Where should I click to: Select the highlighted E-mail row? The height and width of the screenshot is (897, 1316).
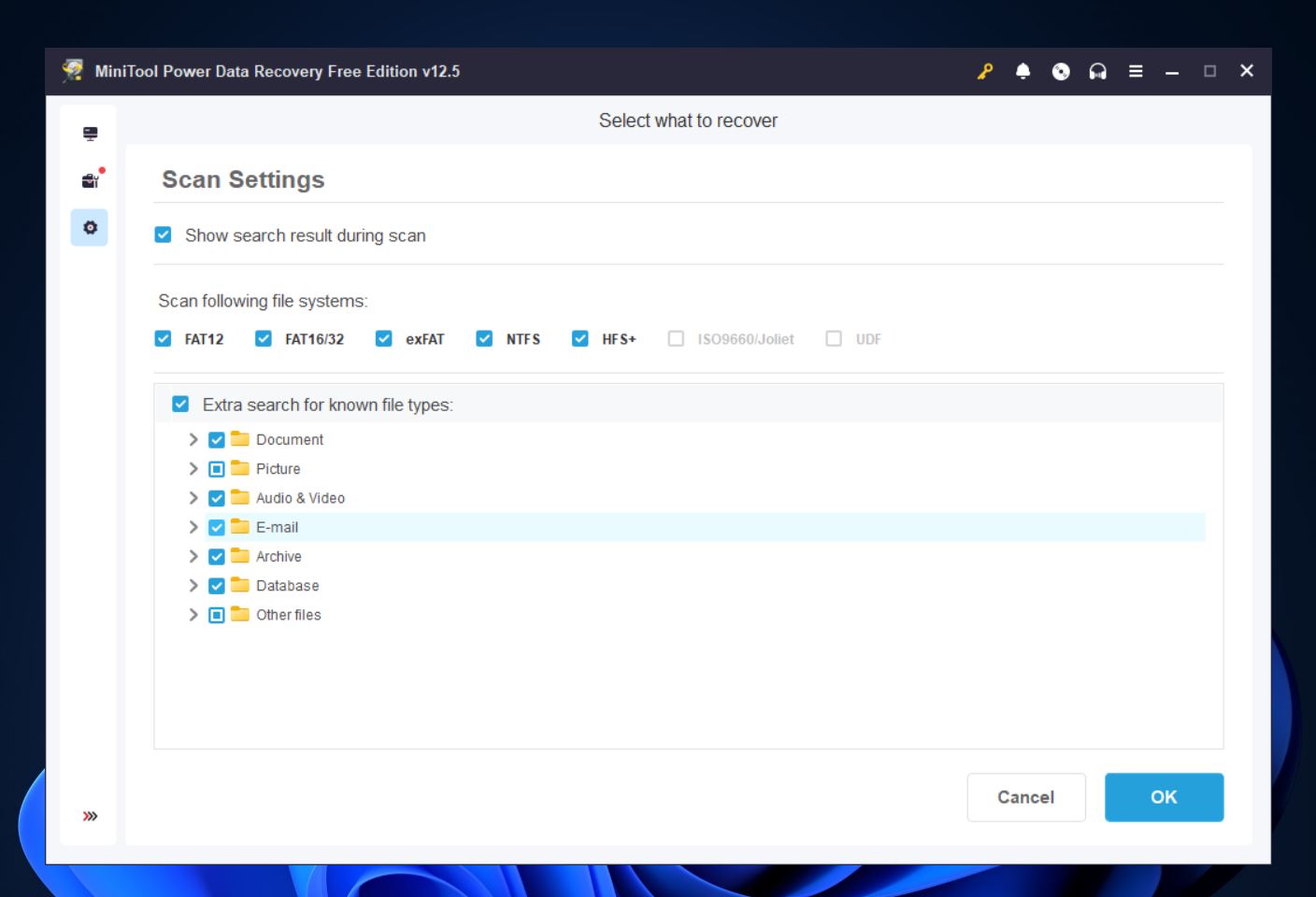tap(277, 527)
